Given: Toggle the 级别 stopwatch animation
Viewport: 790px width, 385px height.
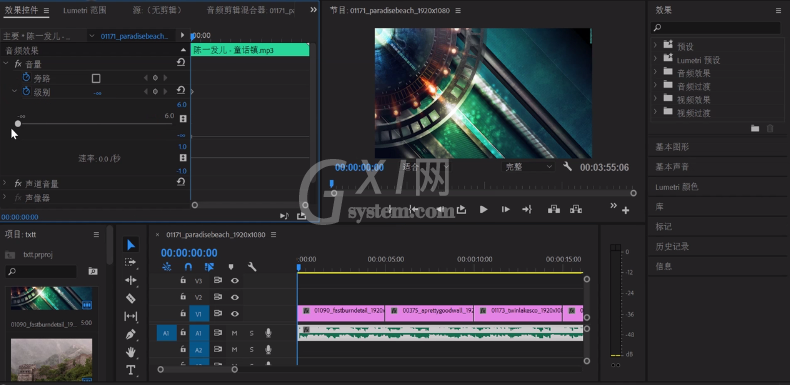Looking at the screenshot, I should pos(26,91).
